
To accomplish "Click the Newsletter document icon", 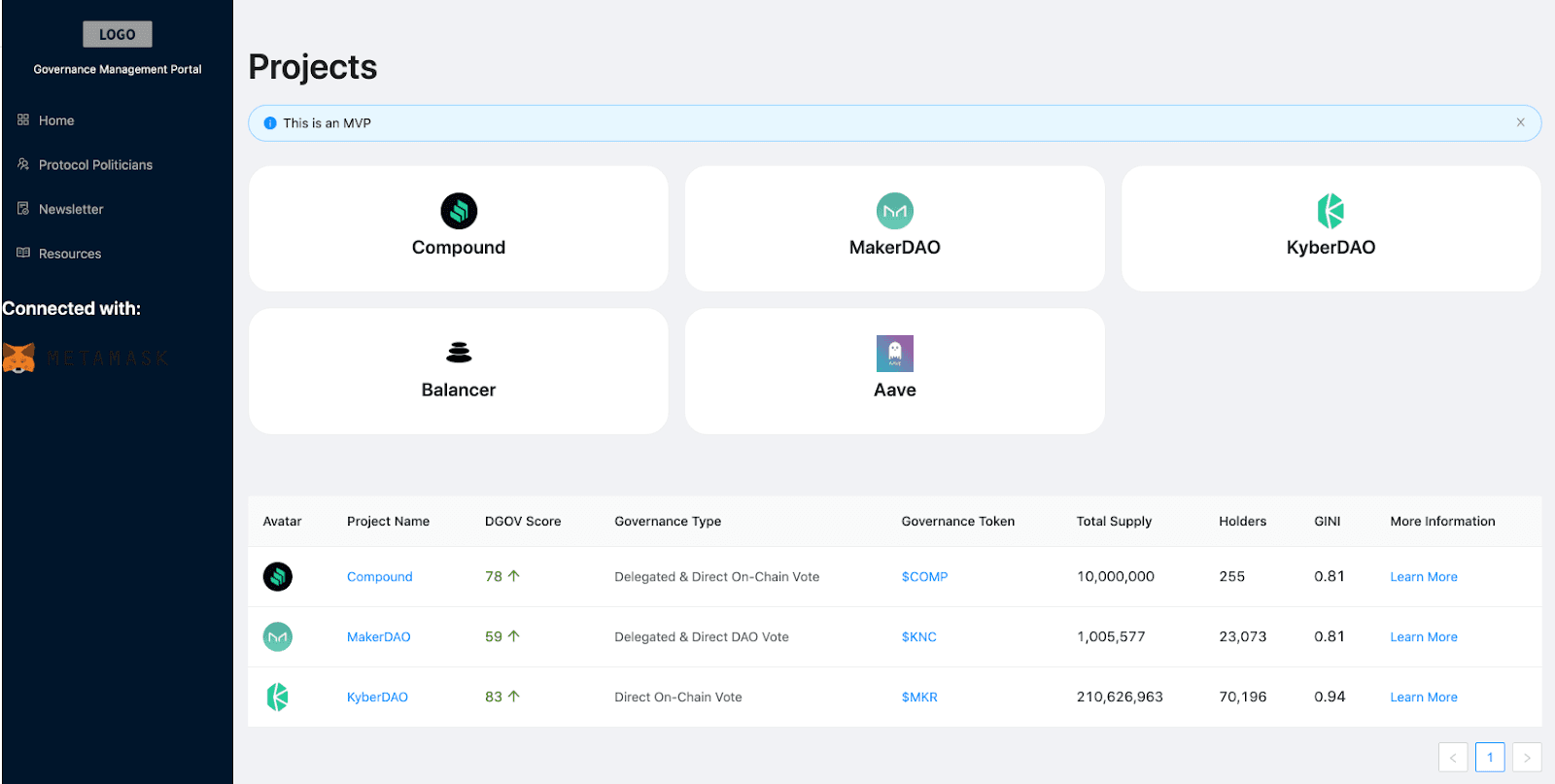I will tap(23, 209).
